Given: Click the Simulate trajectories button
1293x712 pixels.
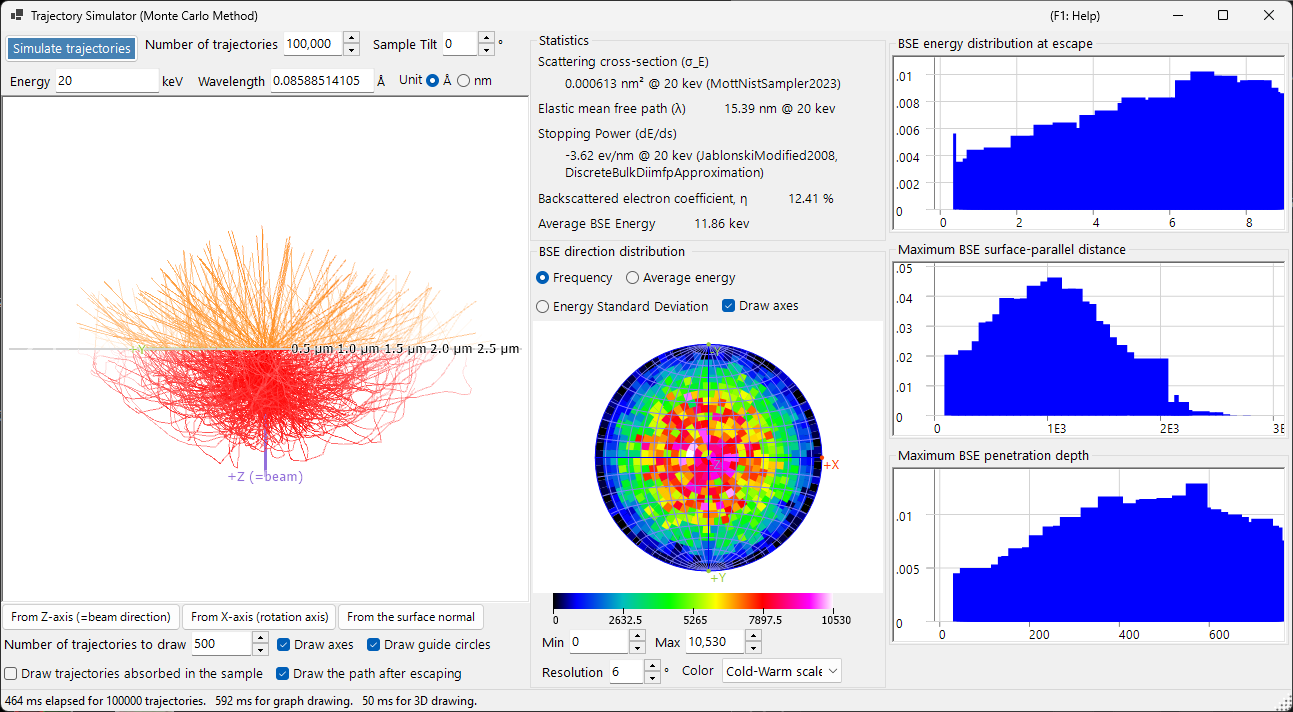Looking at the screenshot, I should [72, 48].
